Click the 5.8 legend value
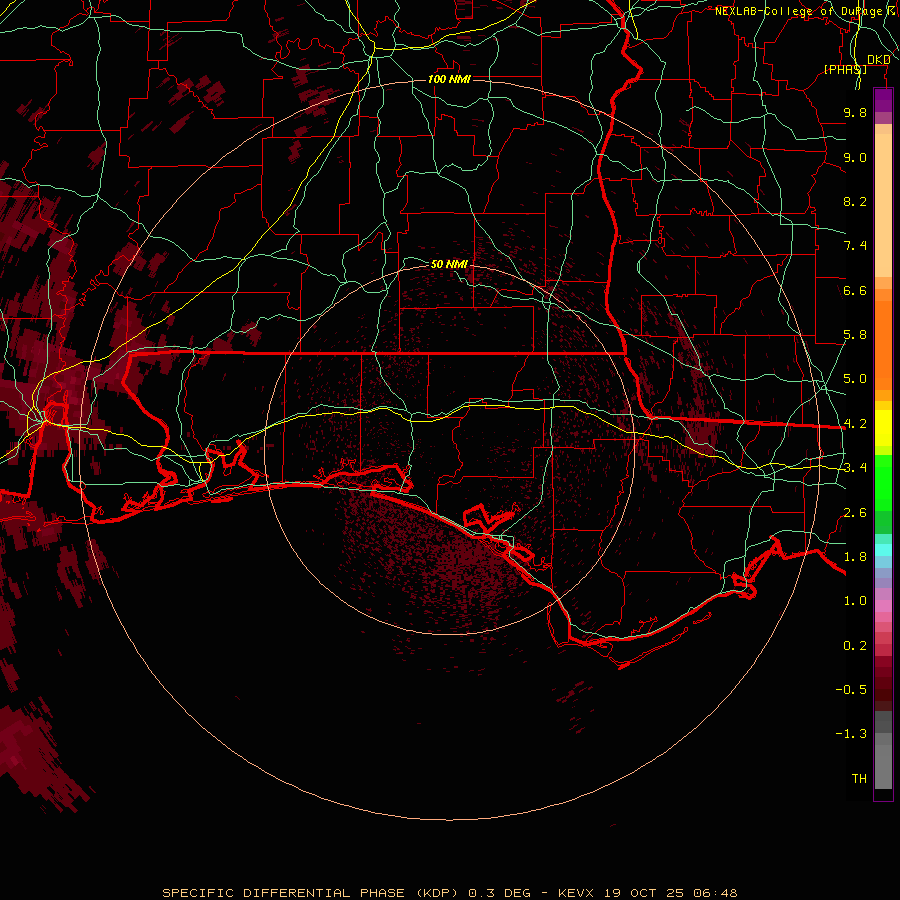The height and width of the screenshot is (900, 900). coord(855,335)
